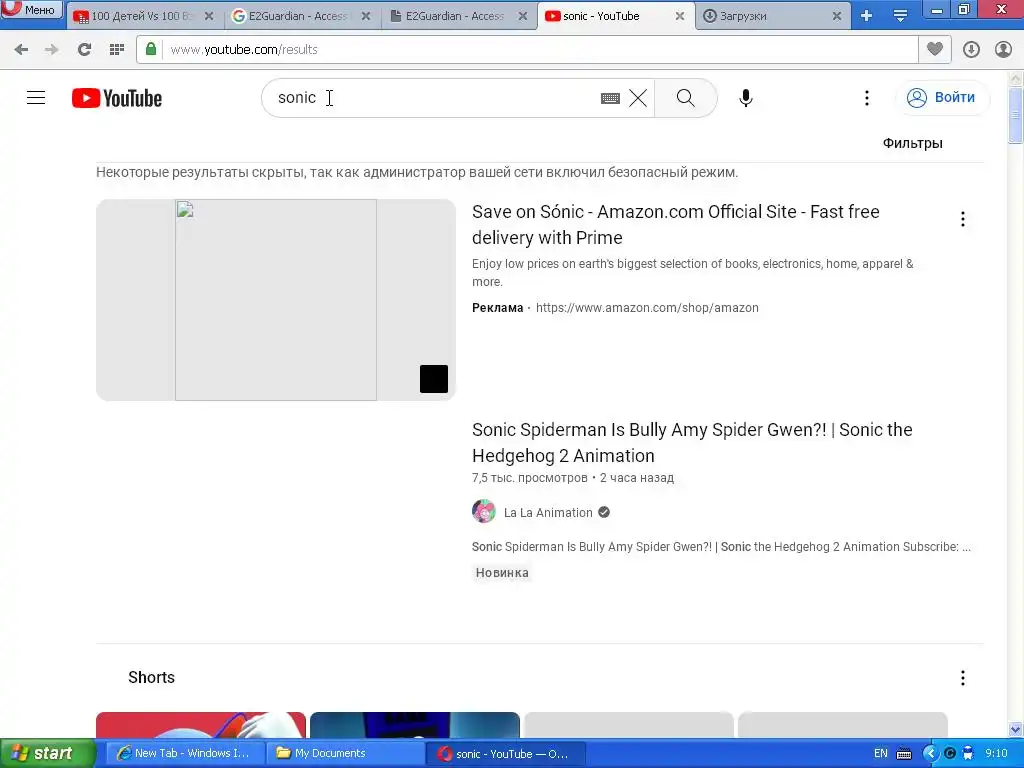Click the safe mode notice text
This screenshot has width=1024, height=768.
(x=417, y=172)
